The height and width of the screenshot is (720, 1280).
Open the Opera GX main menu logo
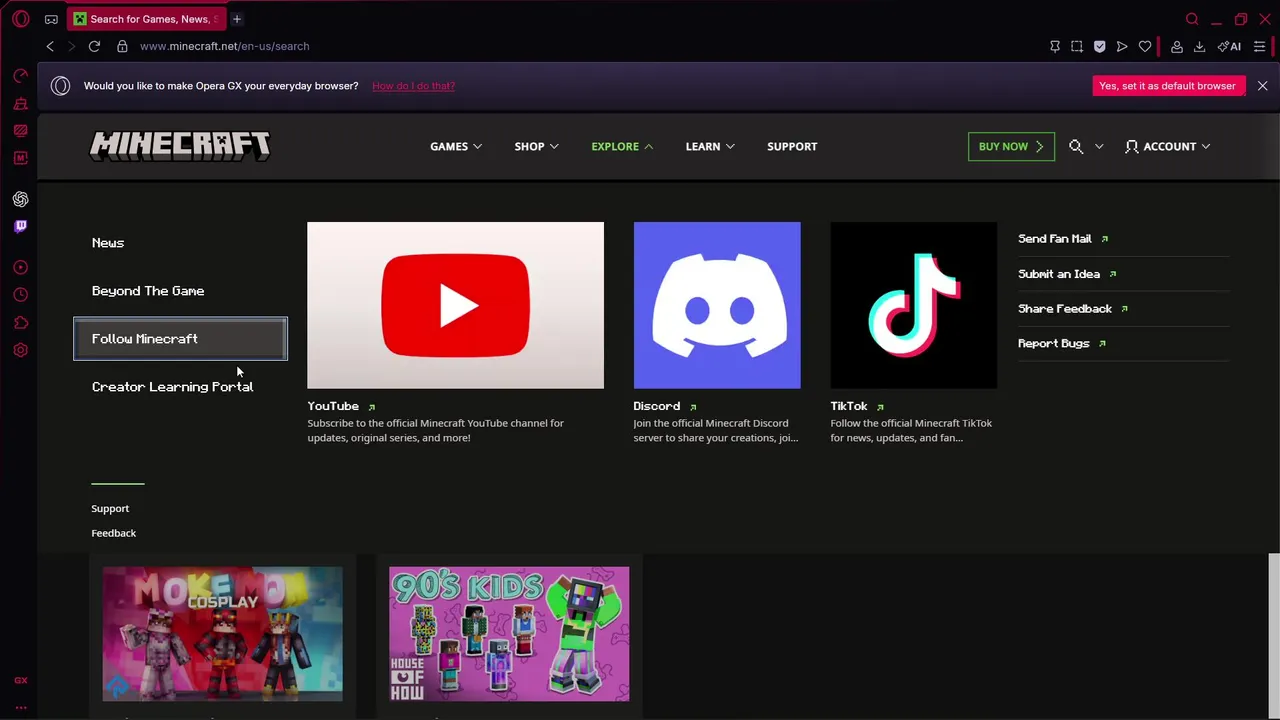21,19
